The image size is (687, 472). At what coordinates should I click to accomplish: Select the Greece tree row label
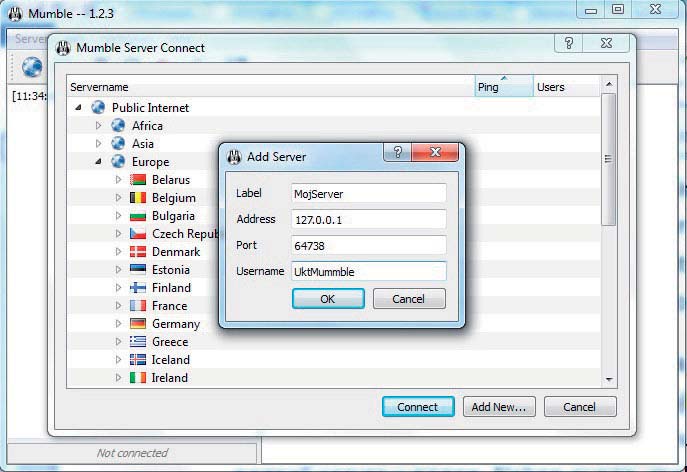click(170, 341)
